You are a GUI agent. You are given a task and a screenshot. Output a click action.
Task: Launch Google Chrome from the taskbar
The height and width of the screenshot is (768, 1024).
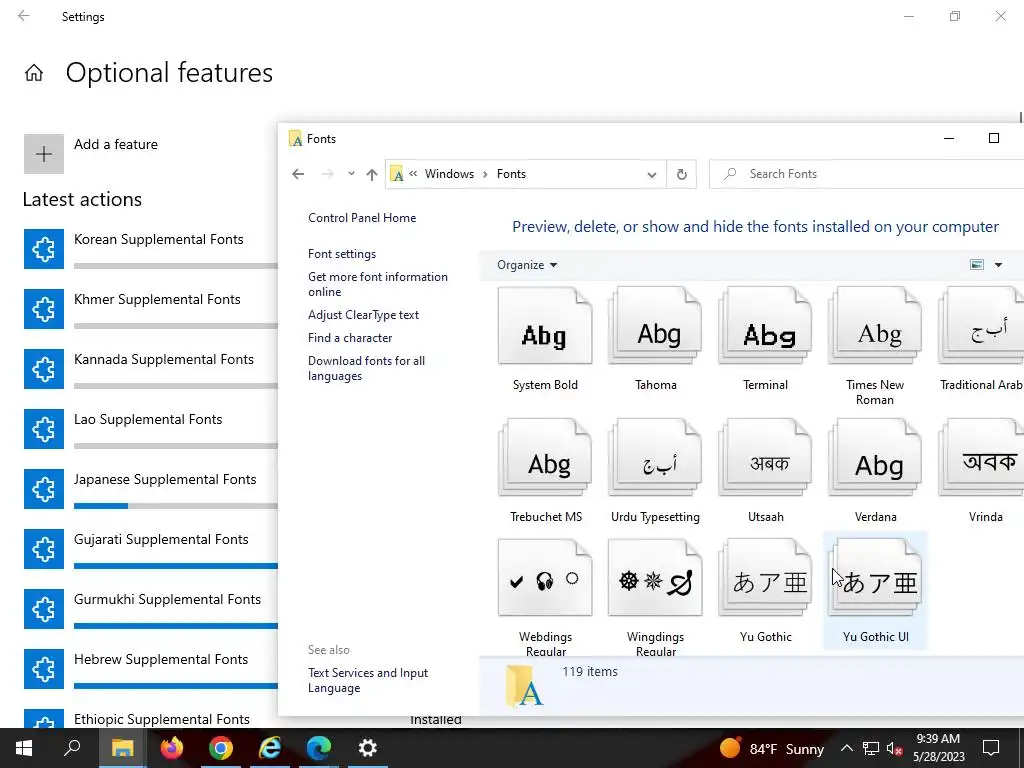[221, 748]
